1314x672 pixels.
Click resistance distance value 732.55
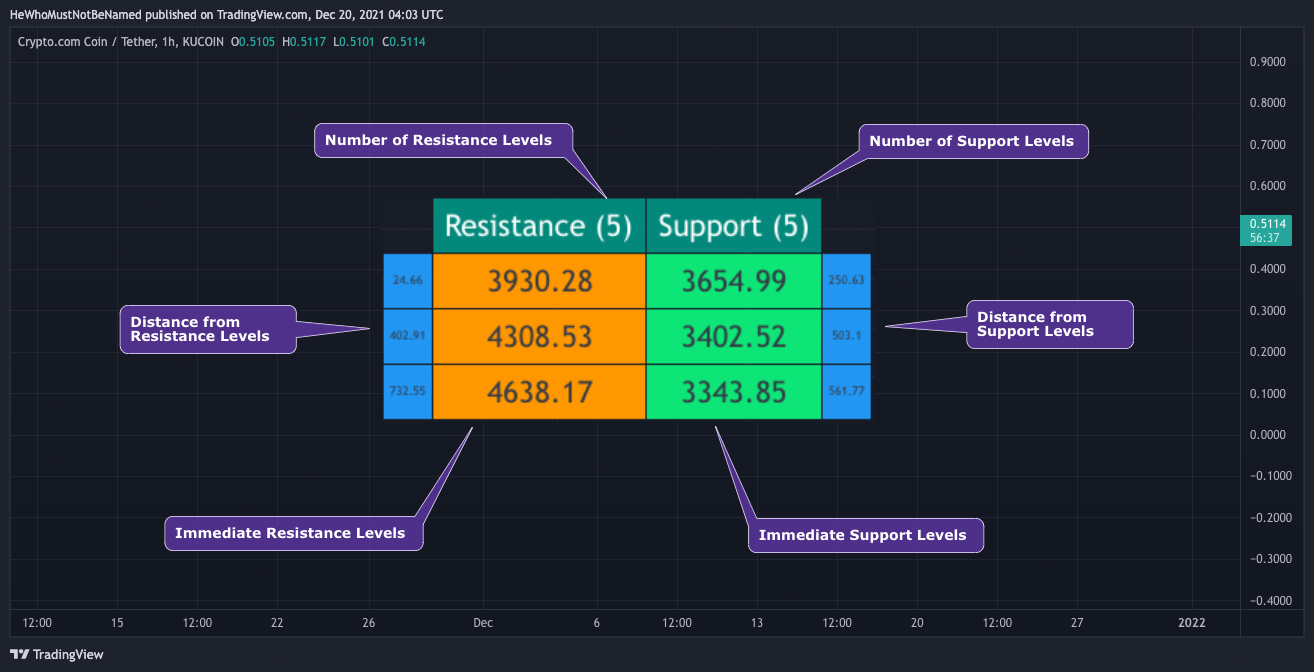tap(408, 392)
